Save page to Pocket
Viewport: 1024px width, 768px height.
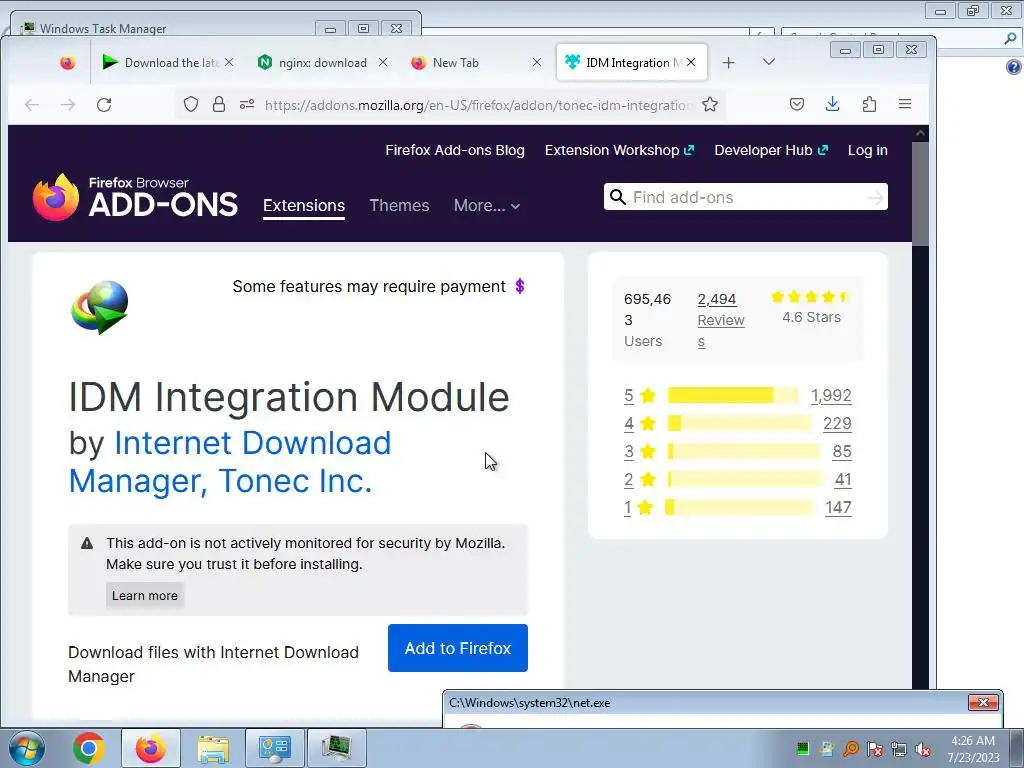(797, 104)
